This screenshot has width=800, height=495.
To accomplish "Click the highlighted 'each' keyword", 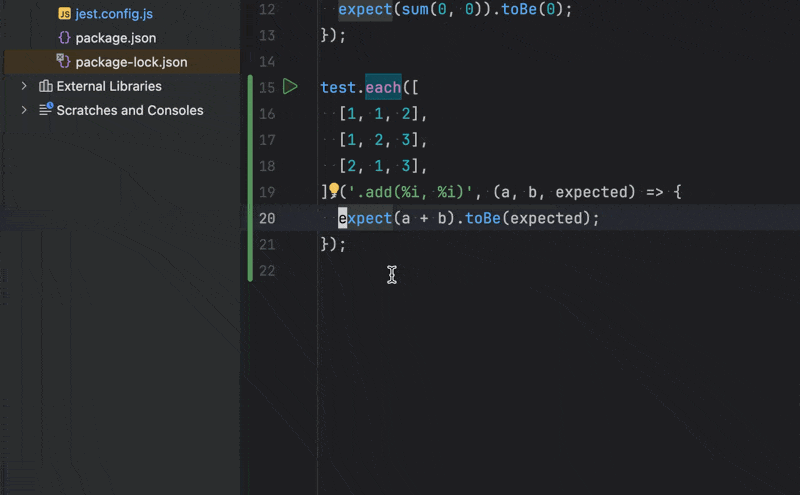I will (x=383, y=87).
